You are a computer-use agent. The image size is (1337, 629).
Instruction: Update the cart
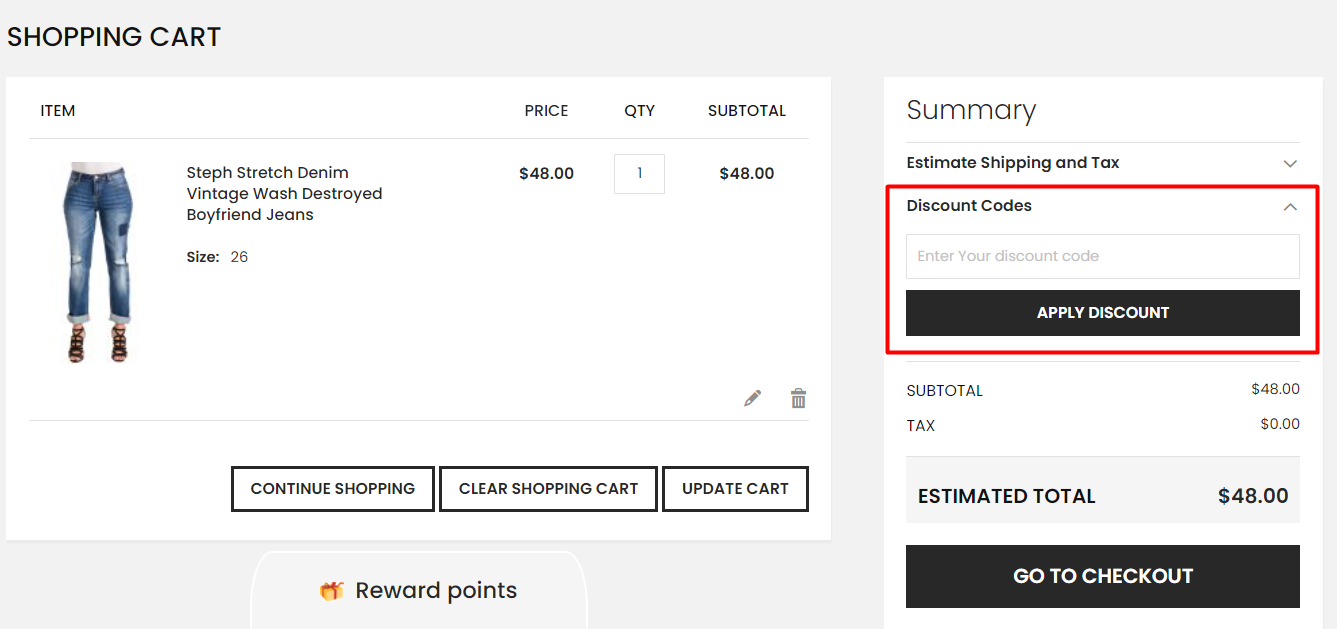pyautogui.click(x=735, y=489)
